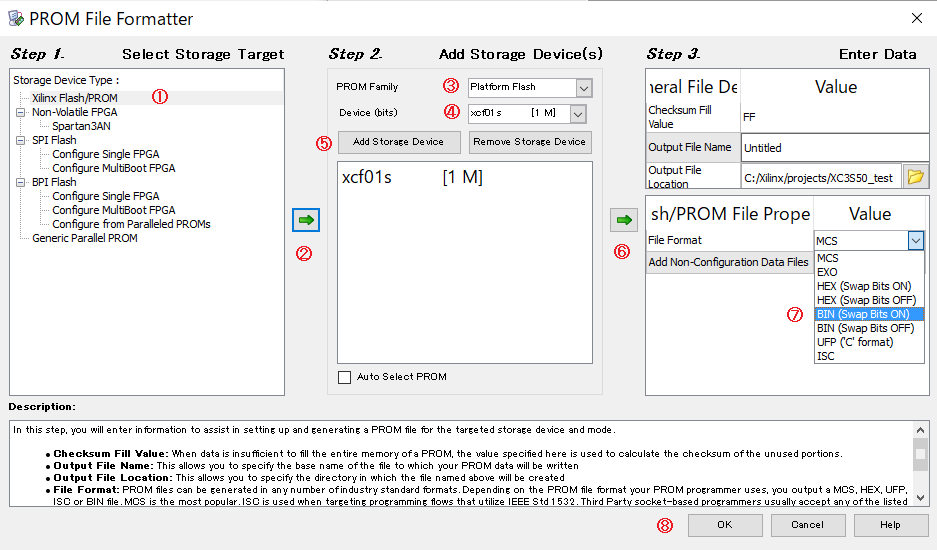Browse for Output File Location folder

[x=915, y=177]
